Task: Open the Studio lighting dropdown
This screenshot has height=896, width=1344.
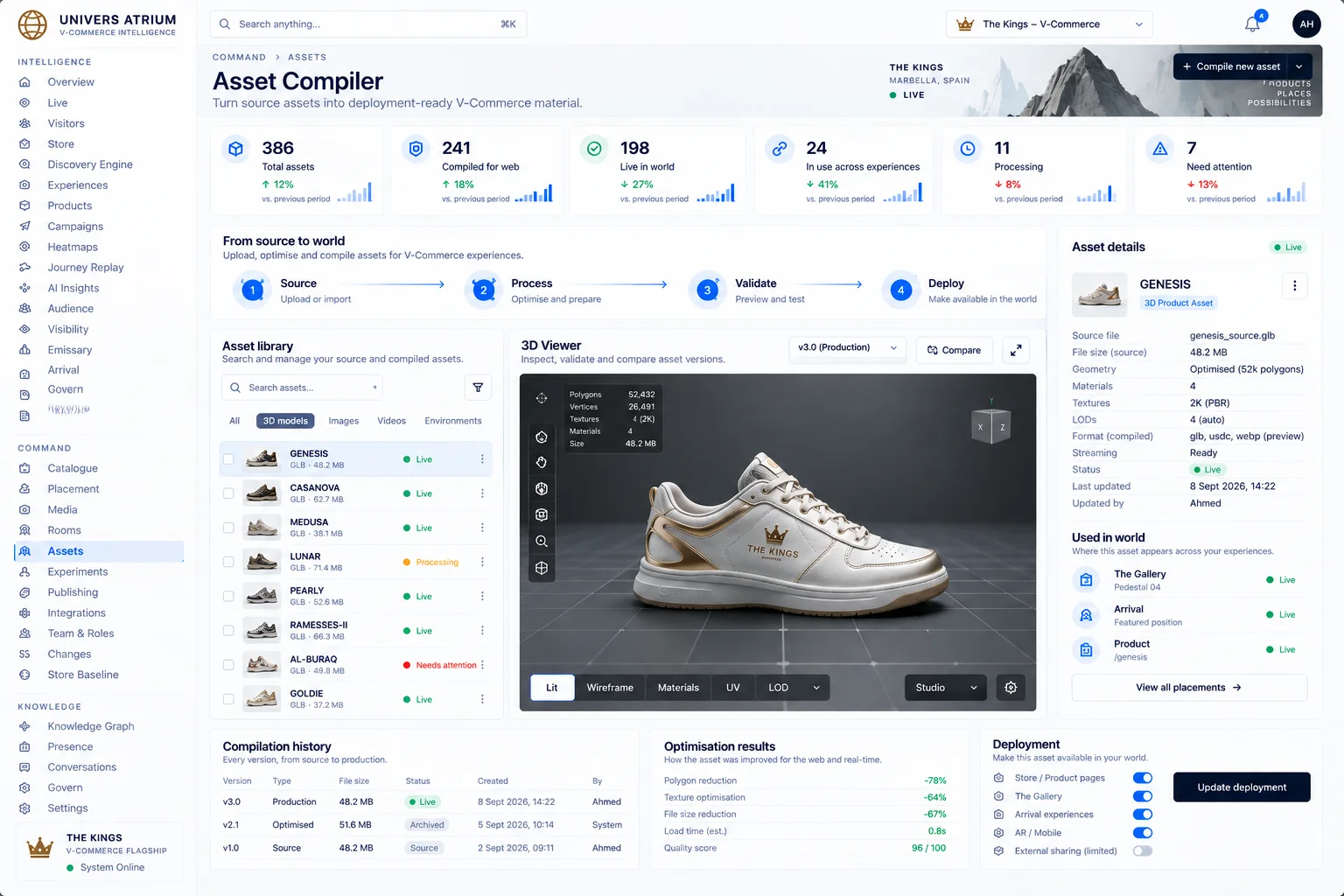Action: pyautogui.click(x=946, y=688)
